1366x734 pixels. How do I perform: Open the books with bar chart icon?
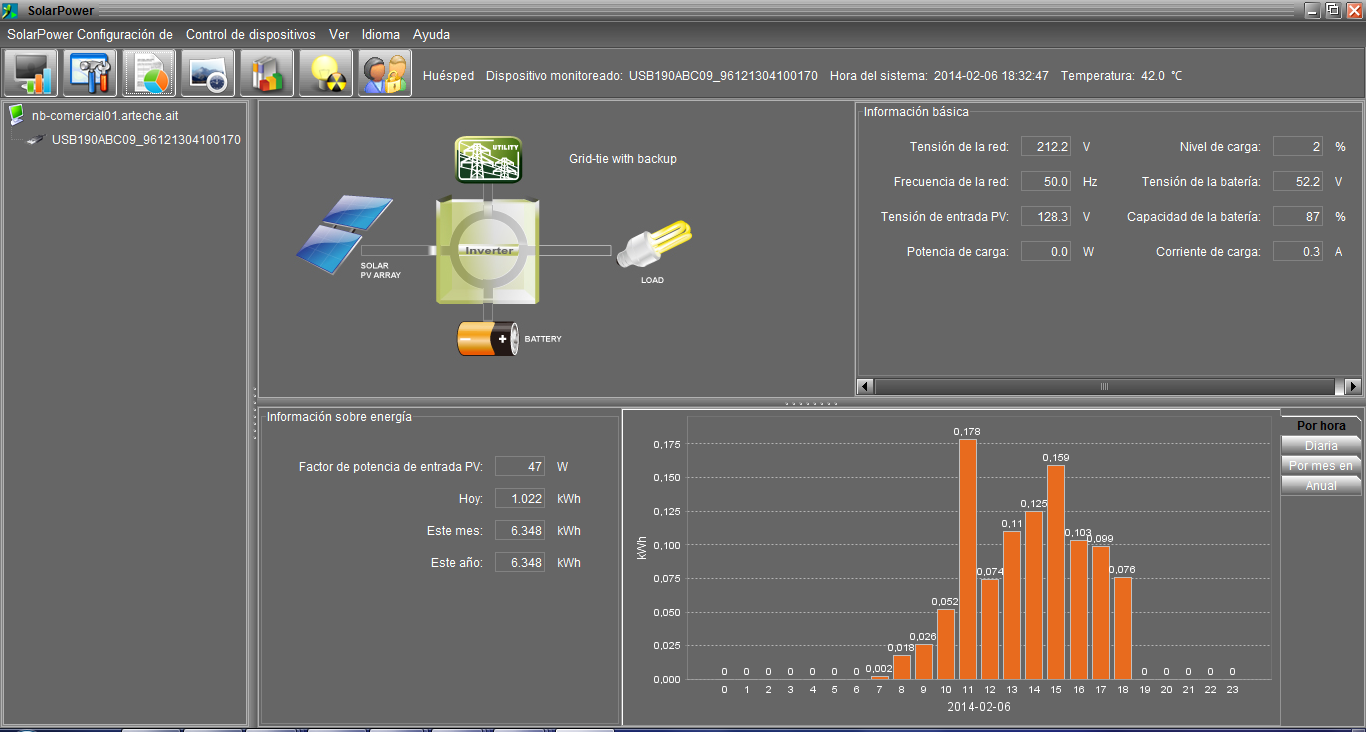pyautogui.click(x=267, y=74)
